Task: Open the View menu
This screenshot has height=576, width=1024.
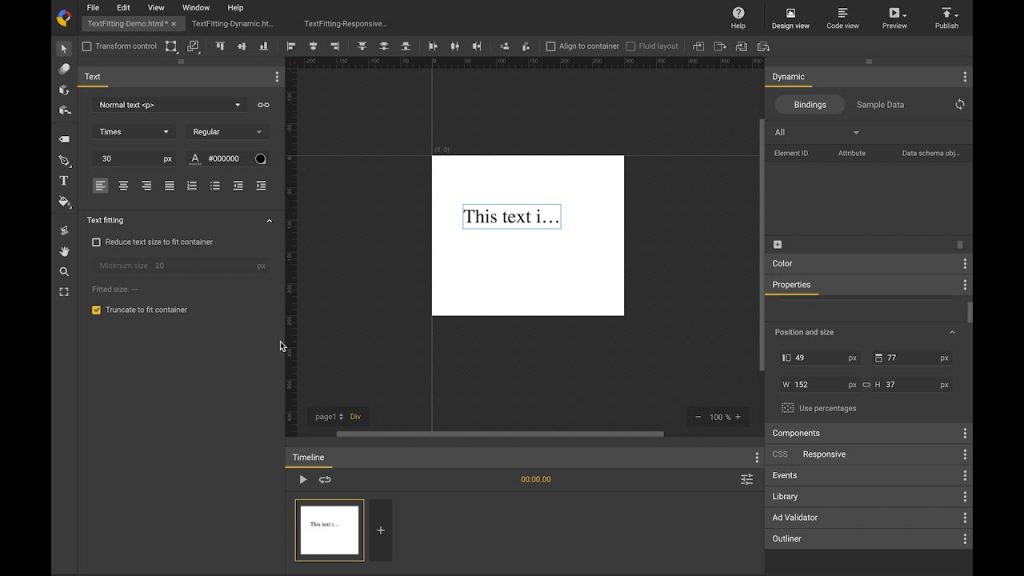Action: [x=155, y=8]
